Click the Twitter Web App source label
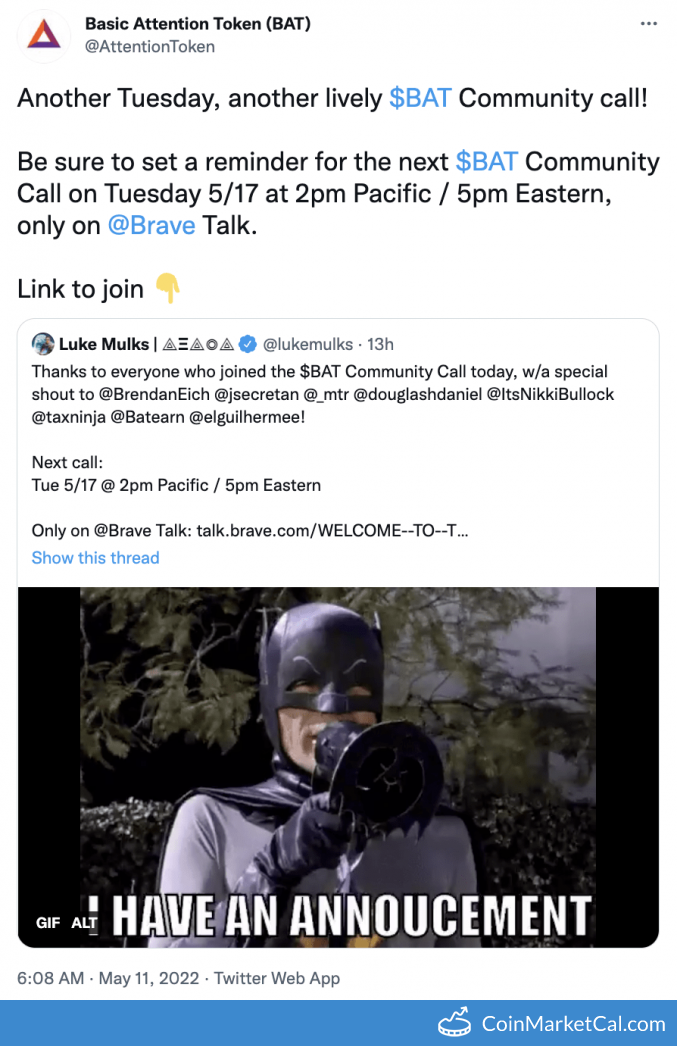 click(x=277, y=978)
